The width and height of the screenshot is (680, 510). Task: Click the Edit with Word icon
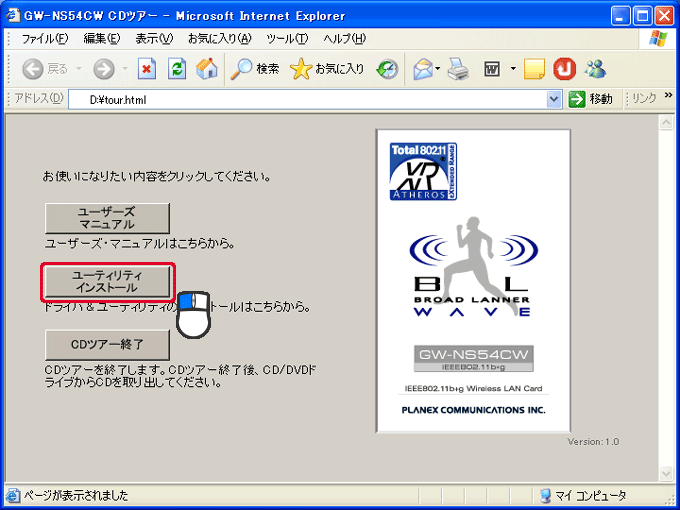pos(492,69)
